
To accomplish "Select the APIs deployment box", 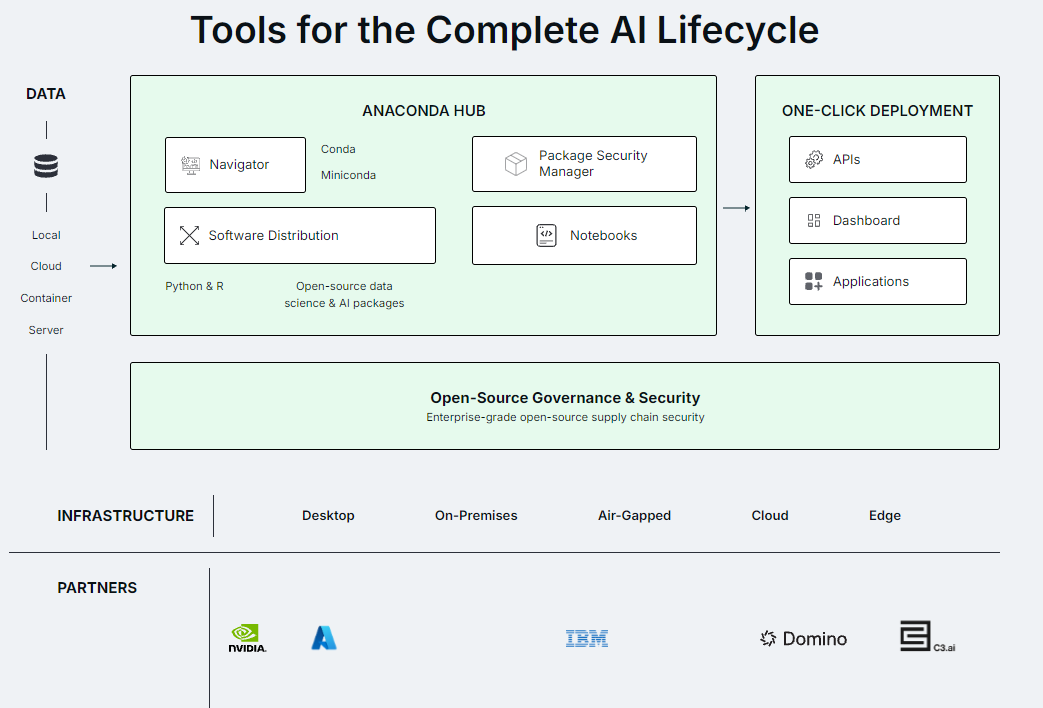I will point(878,160).
